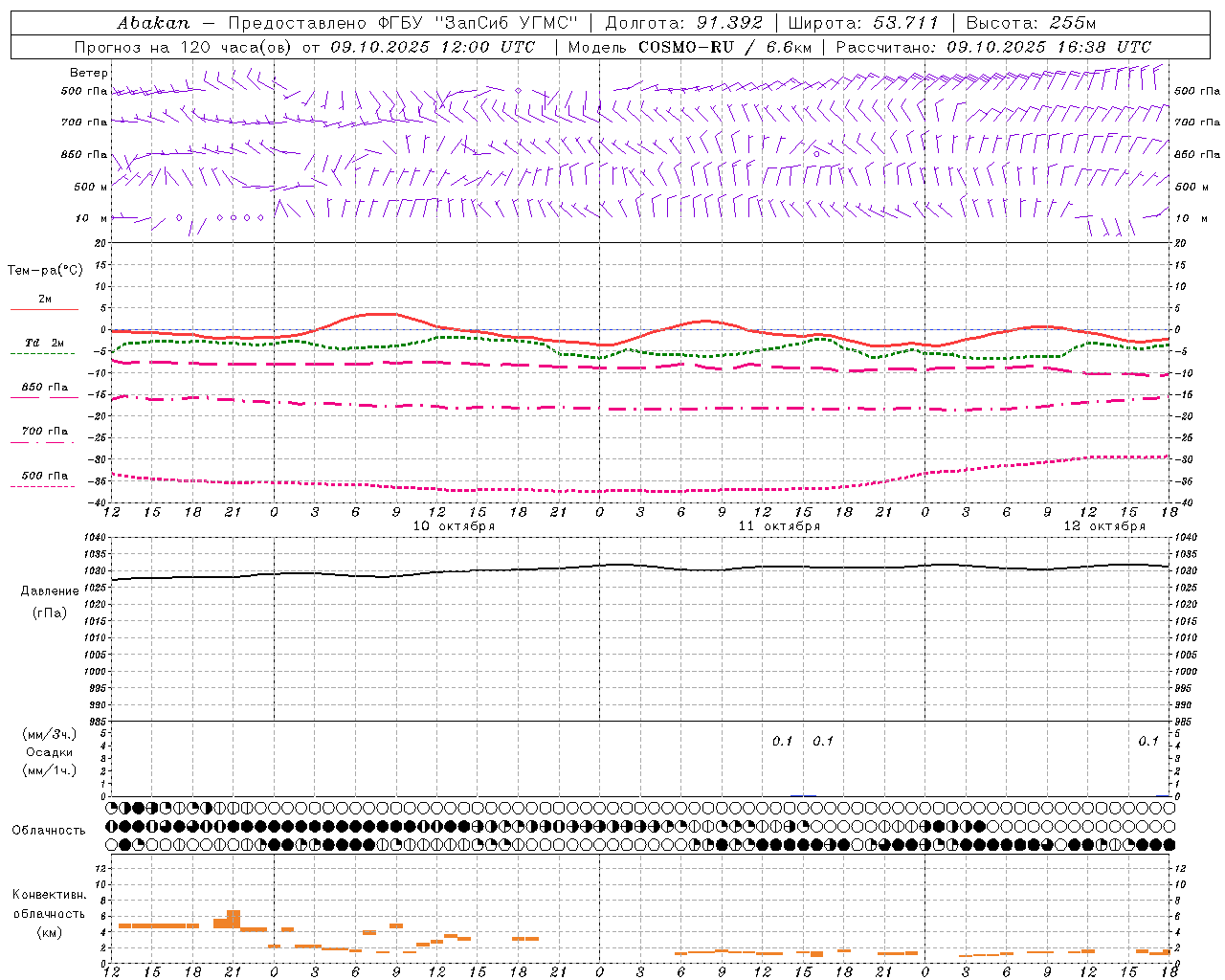
Task: Click the "Высота: 255м" header value
Action: [1031, 23]
